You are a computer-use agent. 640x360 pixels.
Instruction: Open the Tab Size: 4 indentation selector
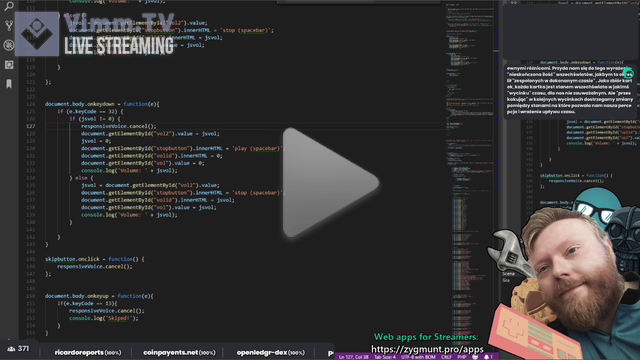point(385,357)
